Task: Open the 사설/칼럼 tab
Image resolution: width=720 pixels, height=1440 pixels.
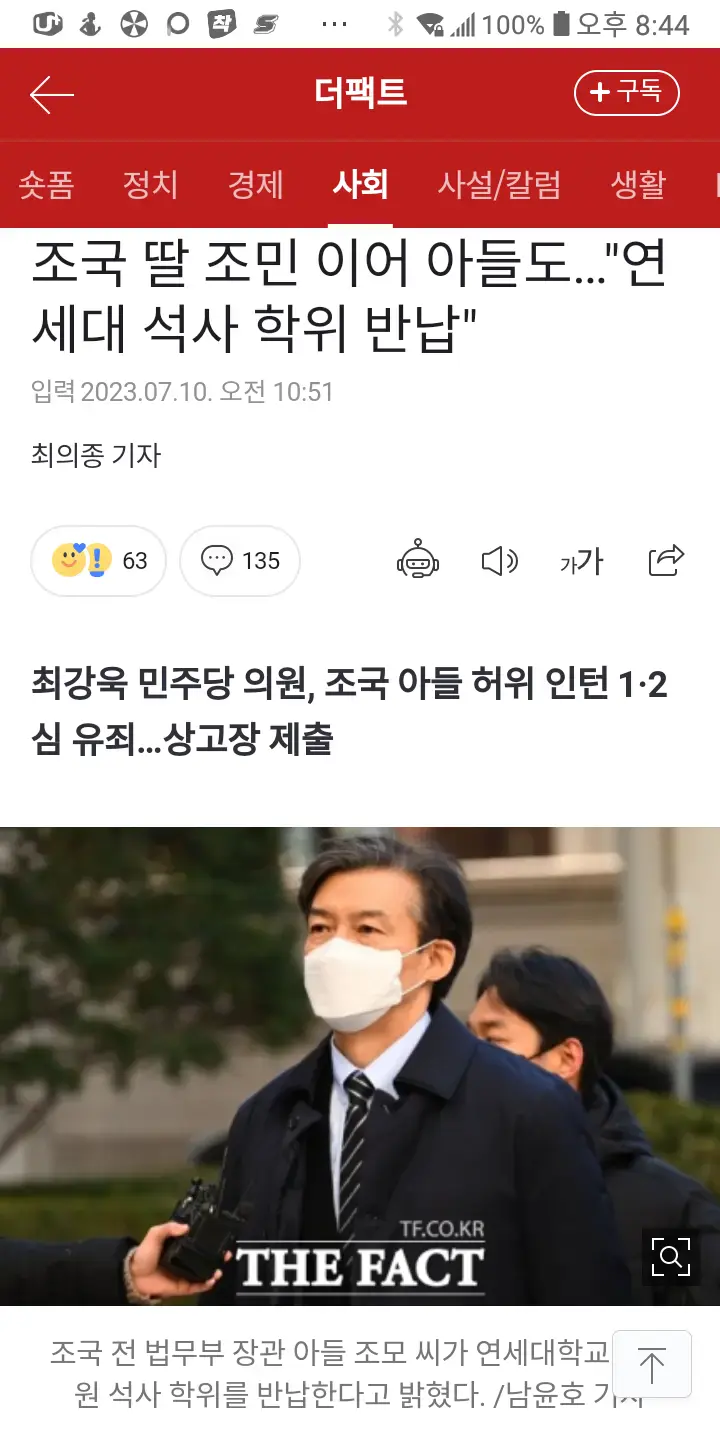Action: point(499,184)
